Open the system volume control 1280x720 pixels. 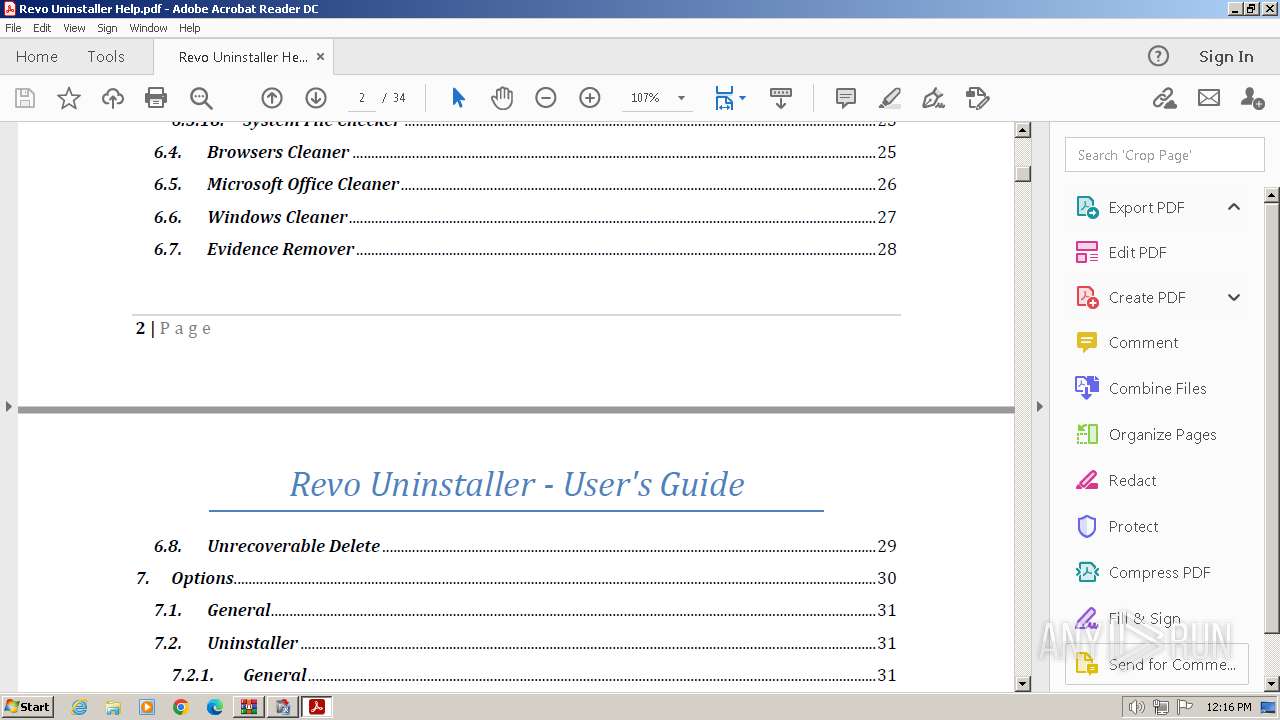coord(1136,707)
